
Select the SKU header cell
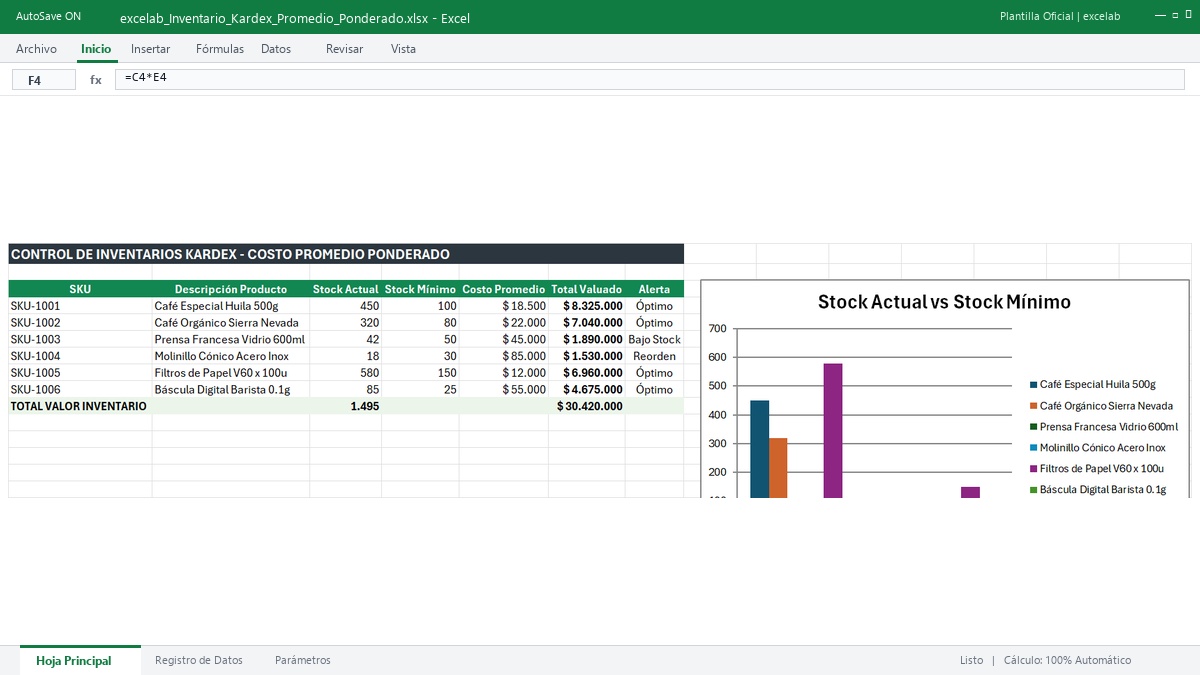pos(80,289)
